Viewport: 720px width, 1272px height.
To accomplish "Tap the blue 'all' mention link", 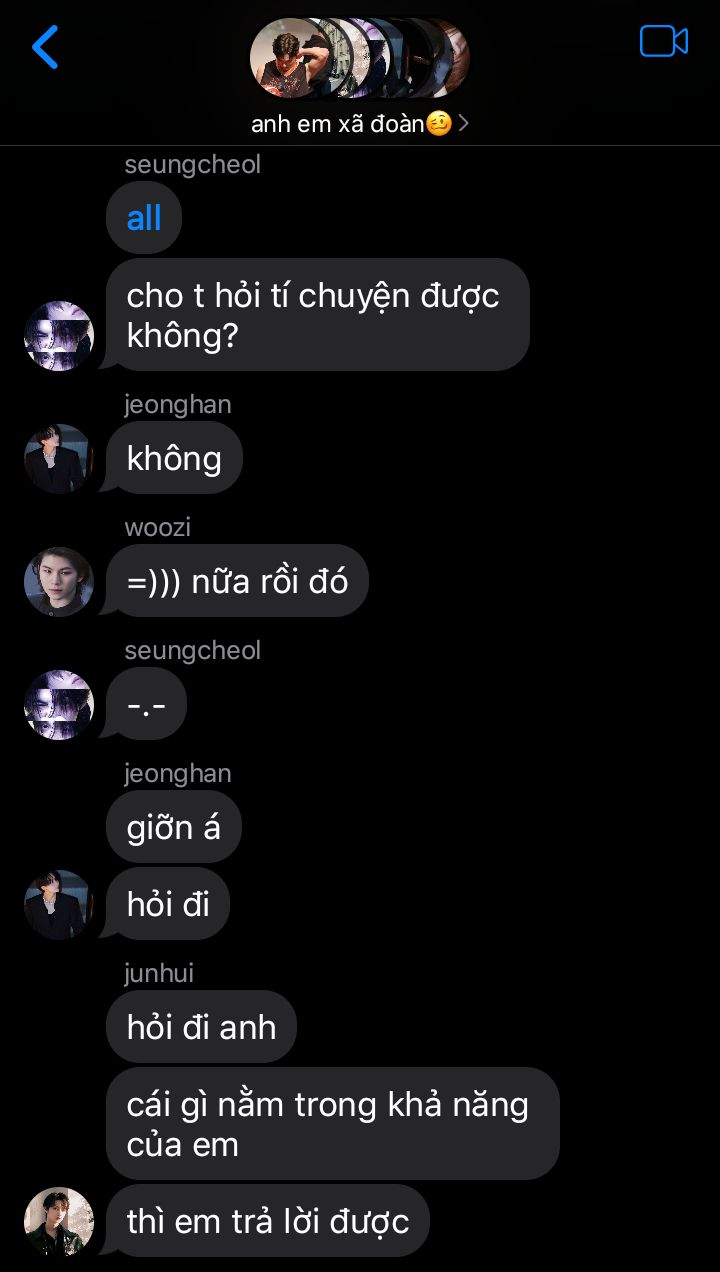I will tap(144, 218).
